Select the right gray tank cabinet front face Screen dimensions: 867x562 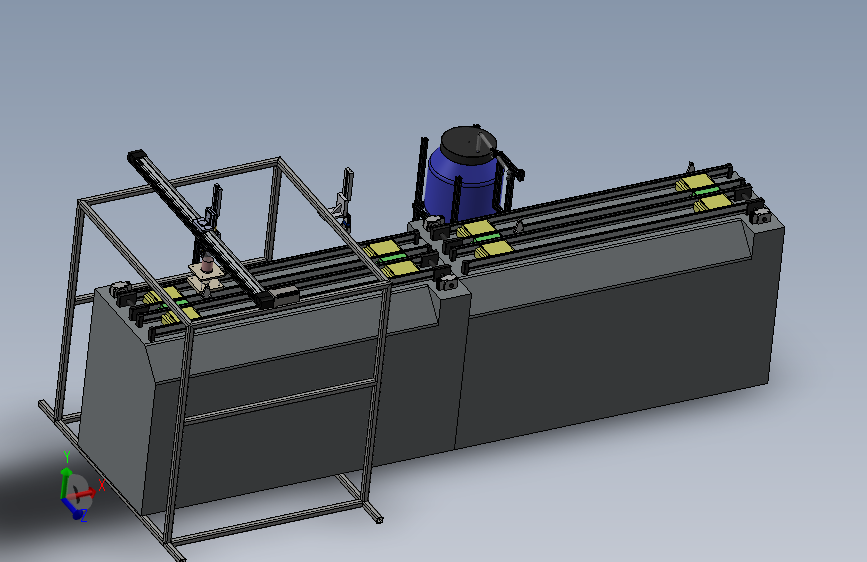(614, 354)
